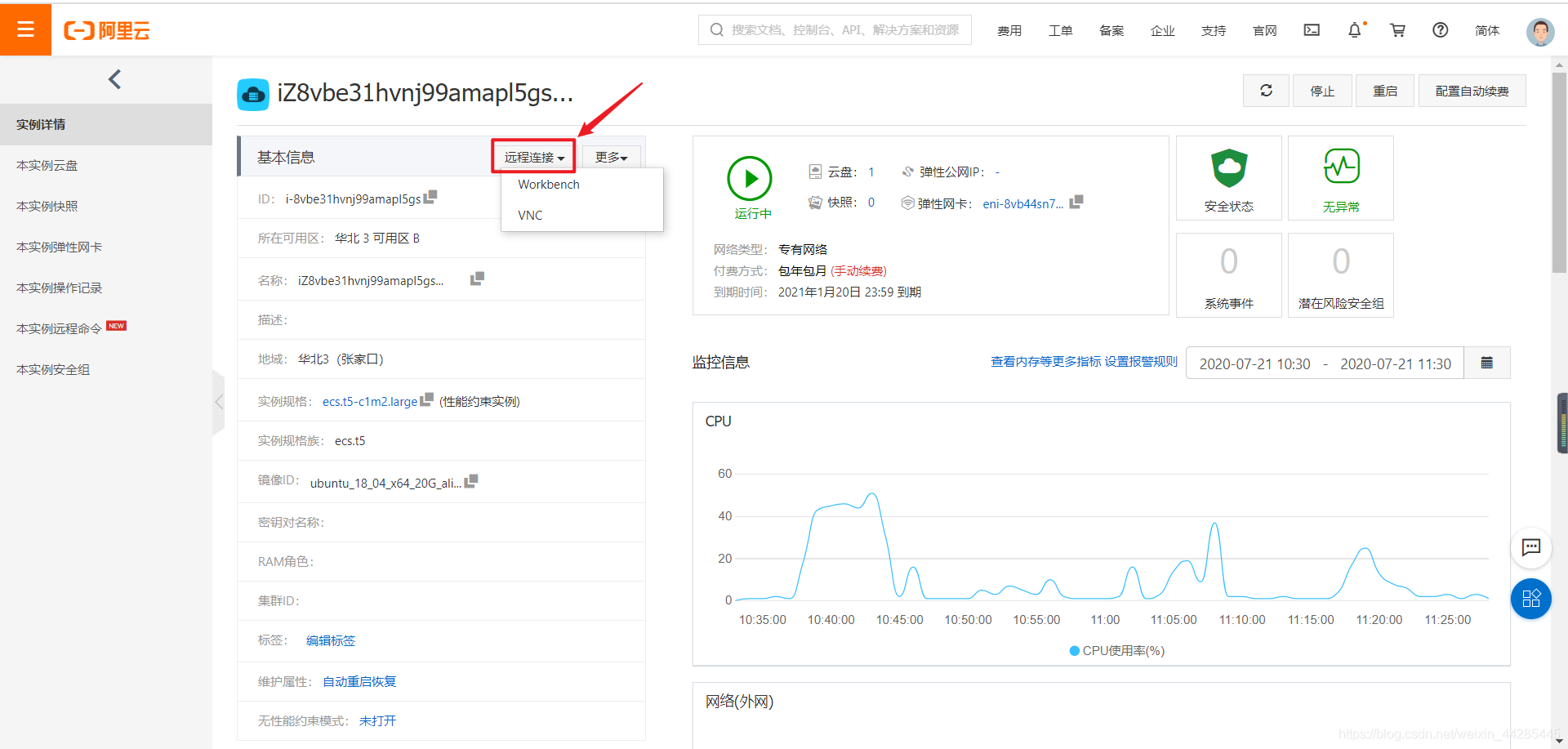Open the notifications bell
The image size is (1568, 749).
point(1355,30)
